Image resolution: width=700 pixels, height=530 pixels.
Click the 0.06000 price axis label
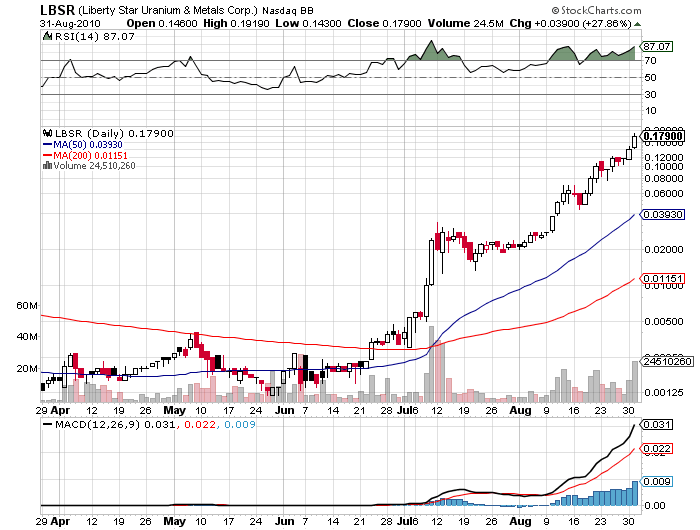click(x=664, y=194)
